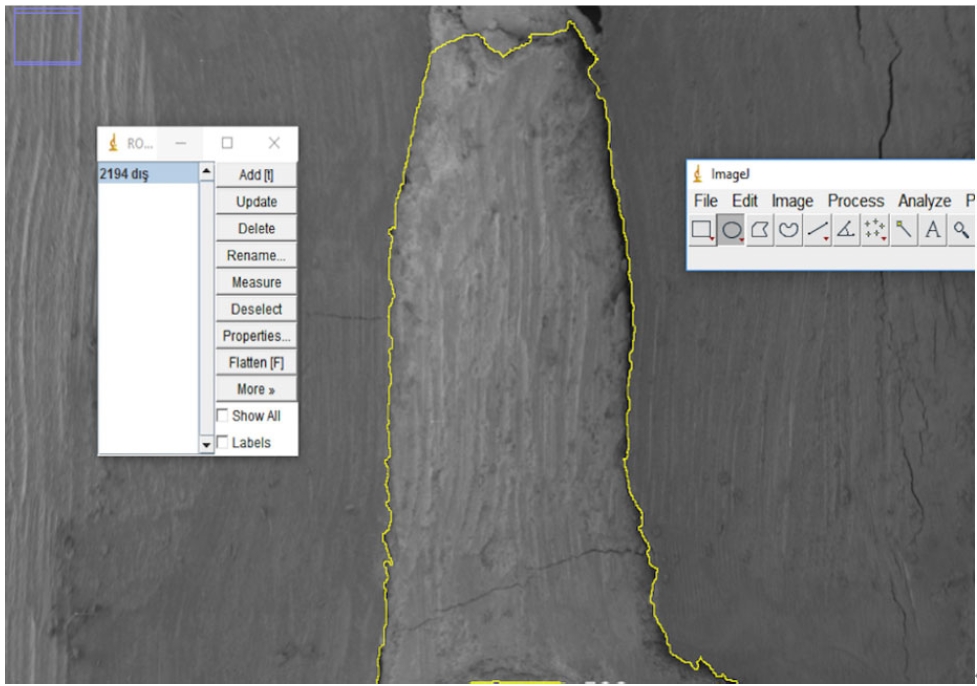The width and height of the screenshot is (977, 686).
Task: Click the Add [t] button
Action: 256,175
